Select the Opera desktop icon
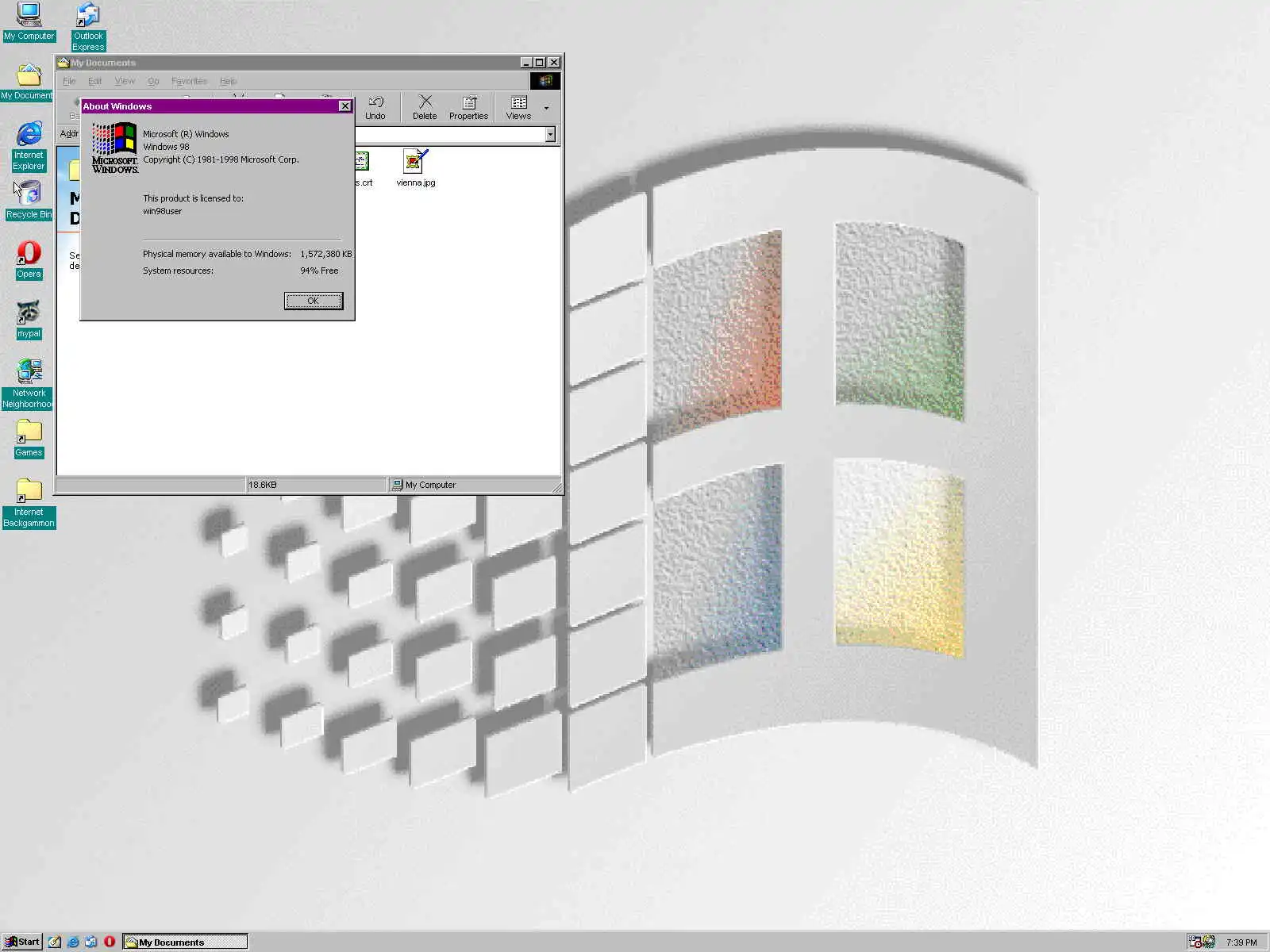This screenshot has height=952, width=1270. [x=29, y=259]
